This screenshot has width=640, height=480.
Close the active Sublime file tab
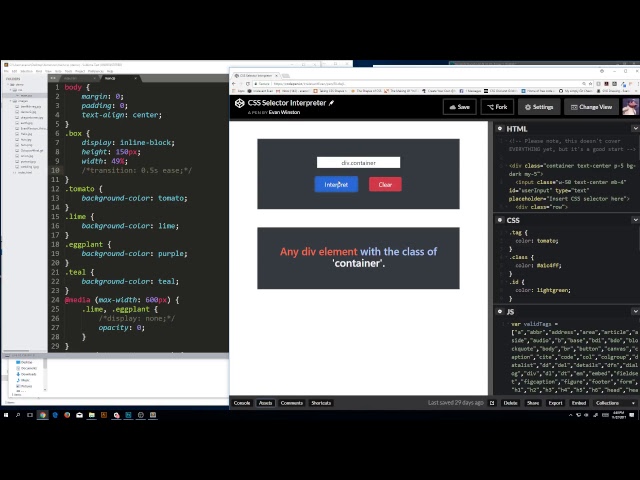tap(136, 78)
